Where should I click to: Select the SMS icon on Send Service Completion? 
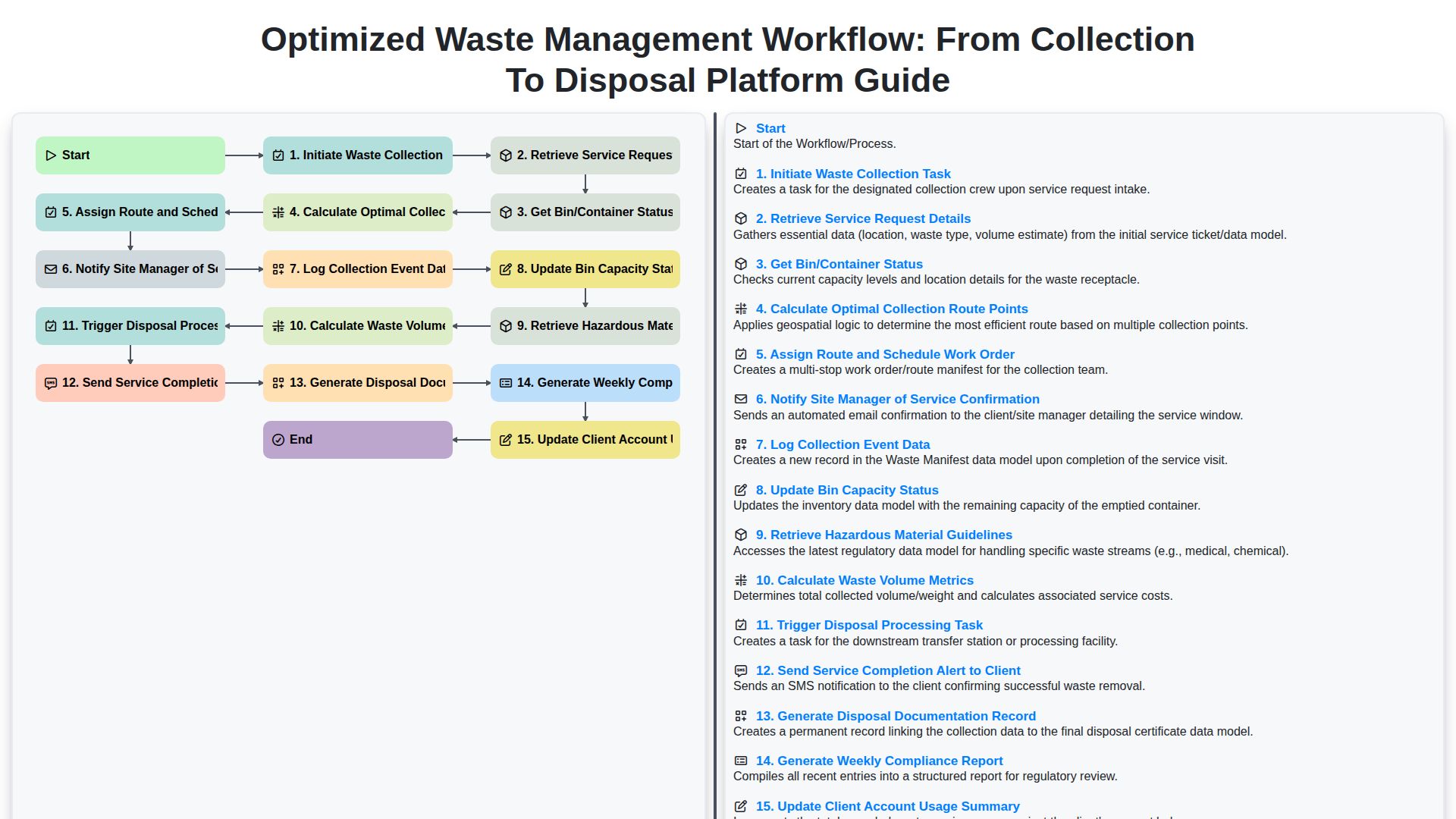[x=51, y=382]
